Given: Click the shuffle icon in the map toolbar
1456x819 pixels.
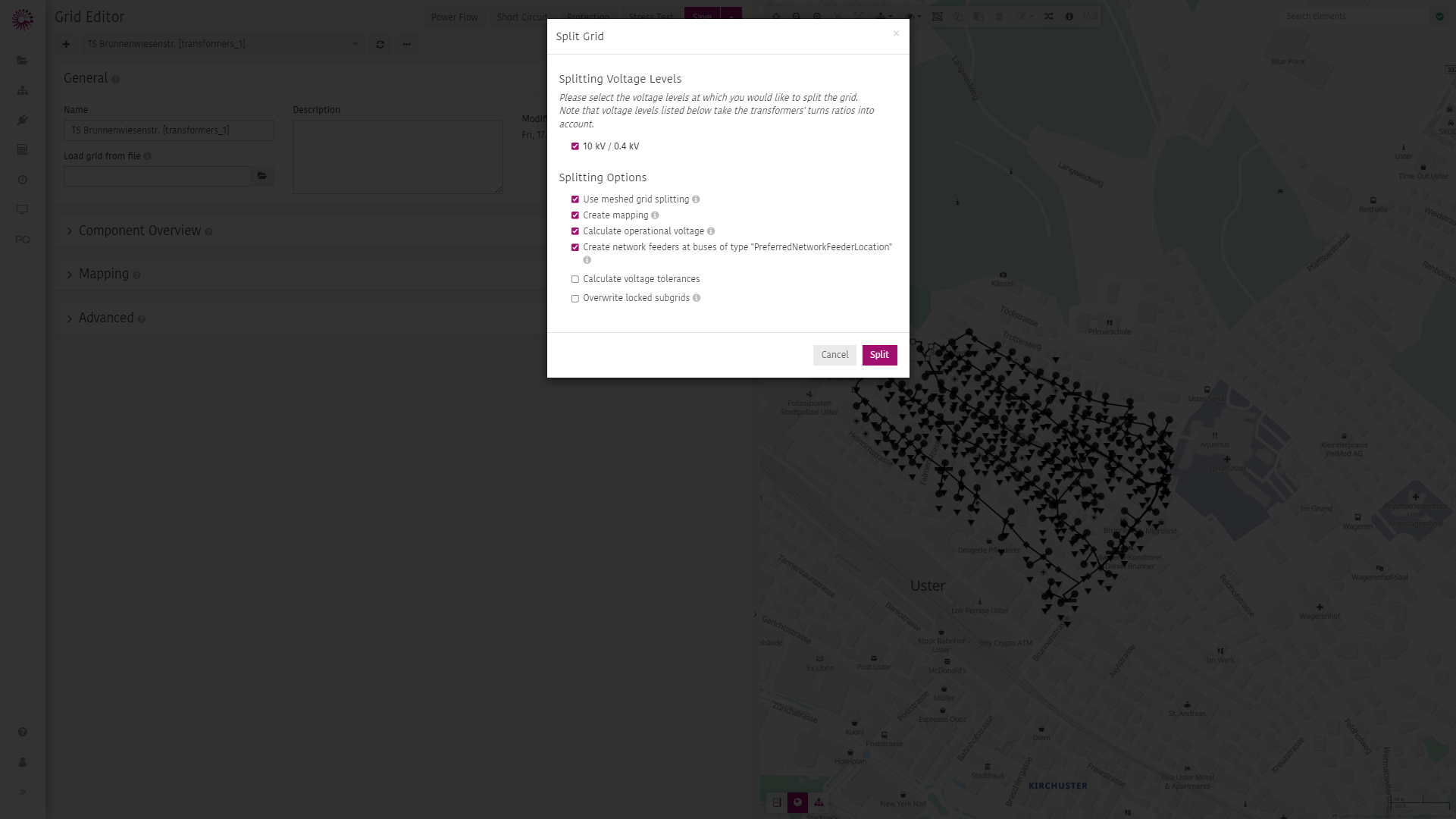Looking at the screenshot, I should point(1049,16).
